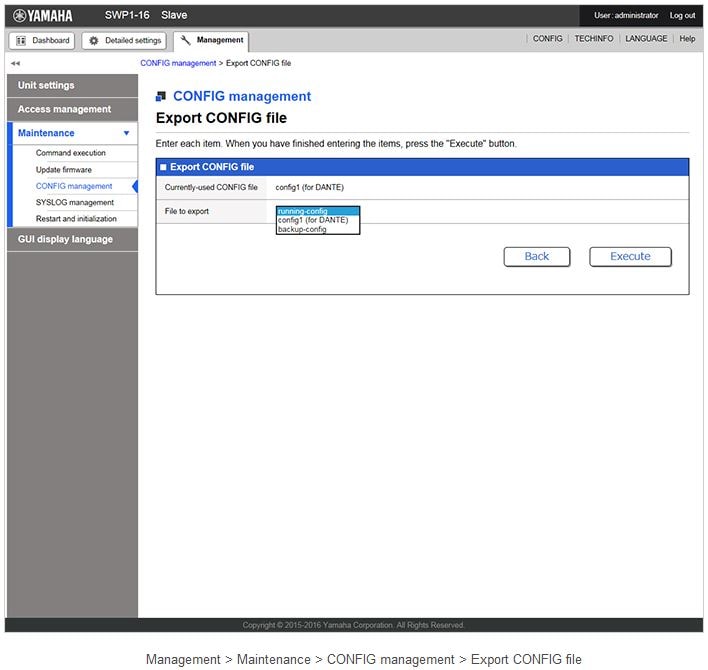Image resolution: width=708 pixels, height=670 pixels.
Task: Click the Yamaha logo
Action: point(43,15)
